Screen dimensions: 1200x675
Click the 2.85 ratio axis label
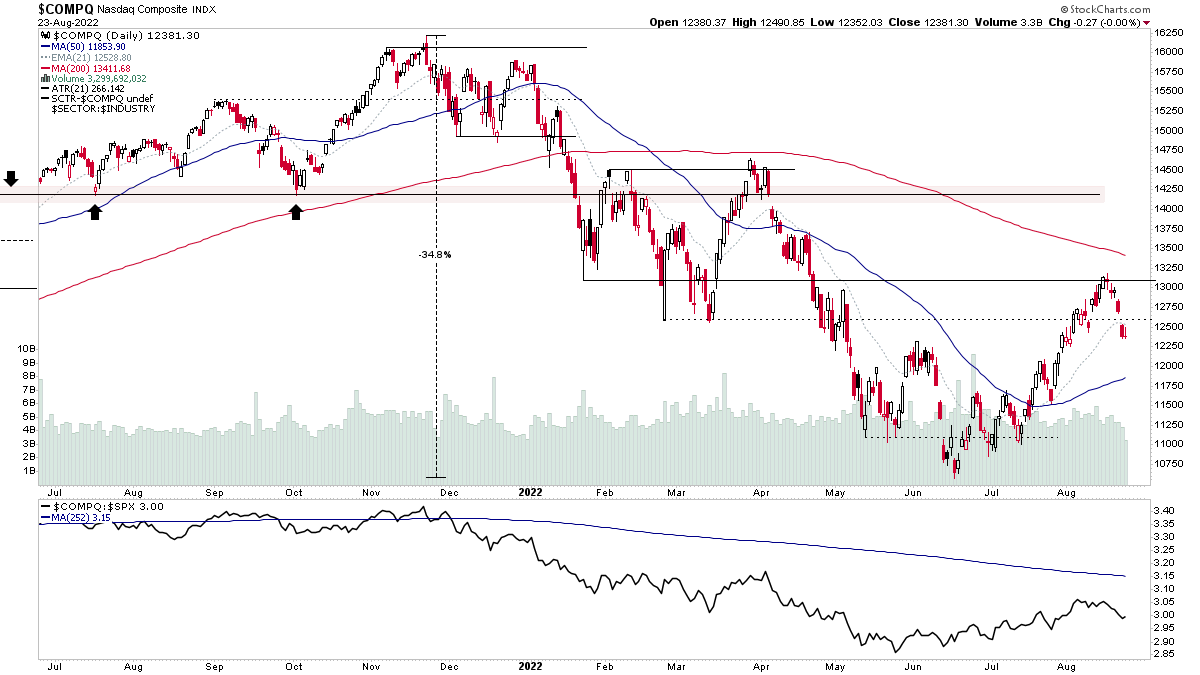tap(1165, 654)
